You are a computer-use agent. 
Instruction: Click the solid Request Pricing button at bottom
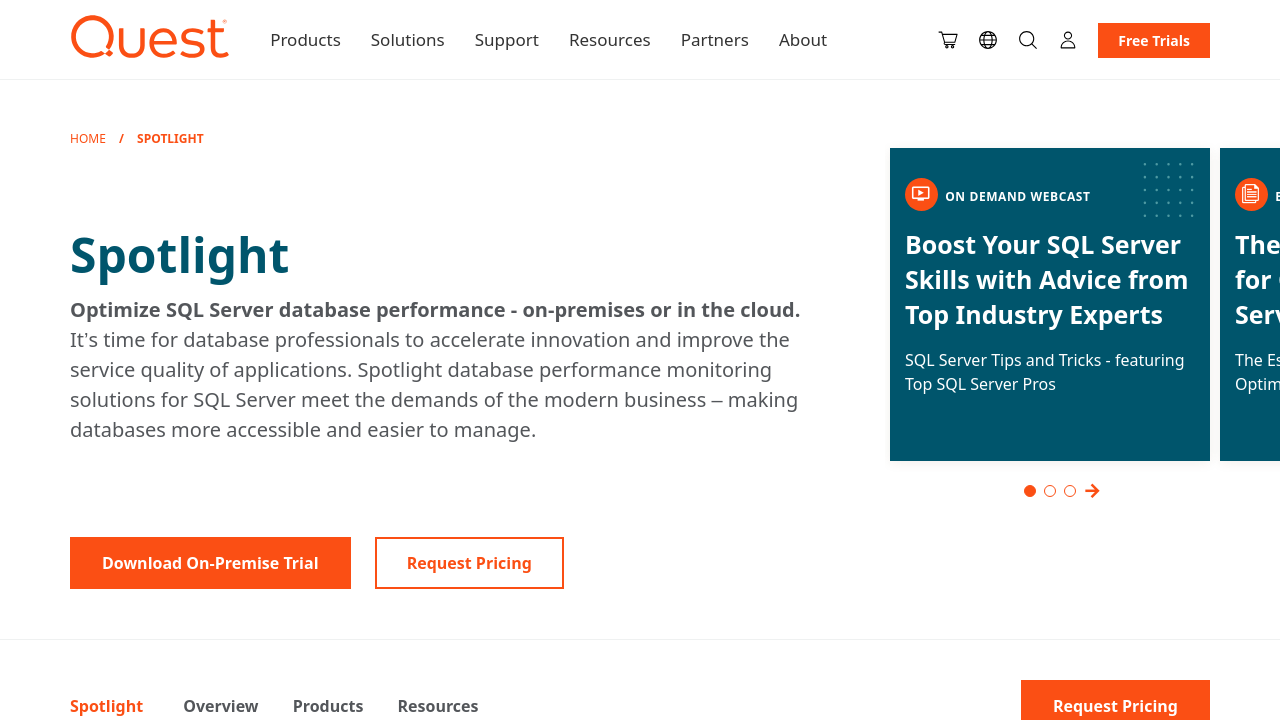1115,700
